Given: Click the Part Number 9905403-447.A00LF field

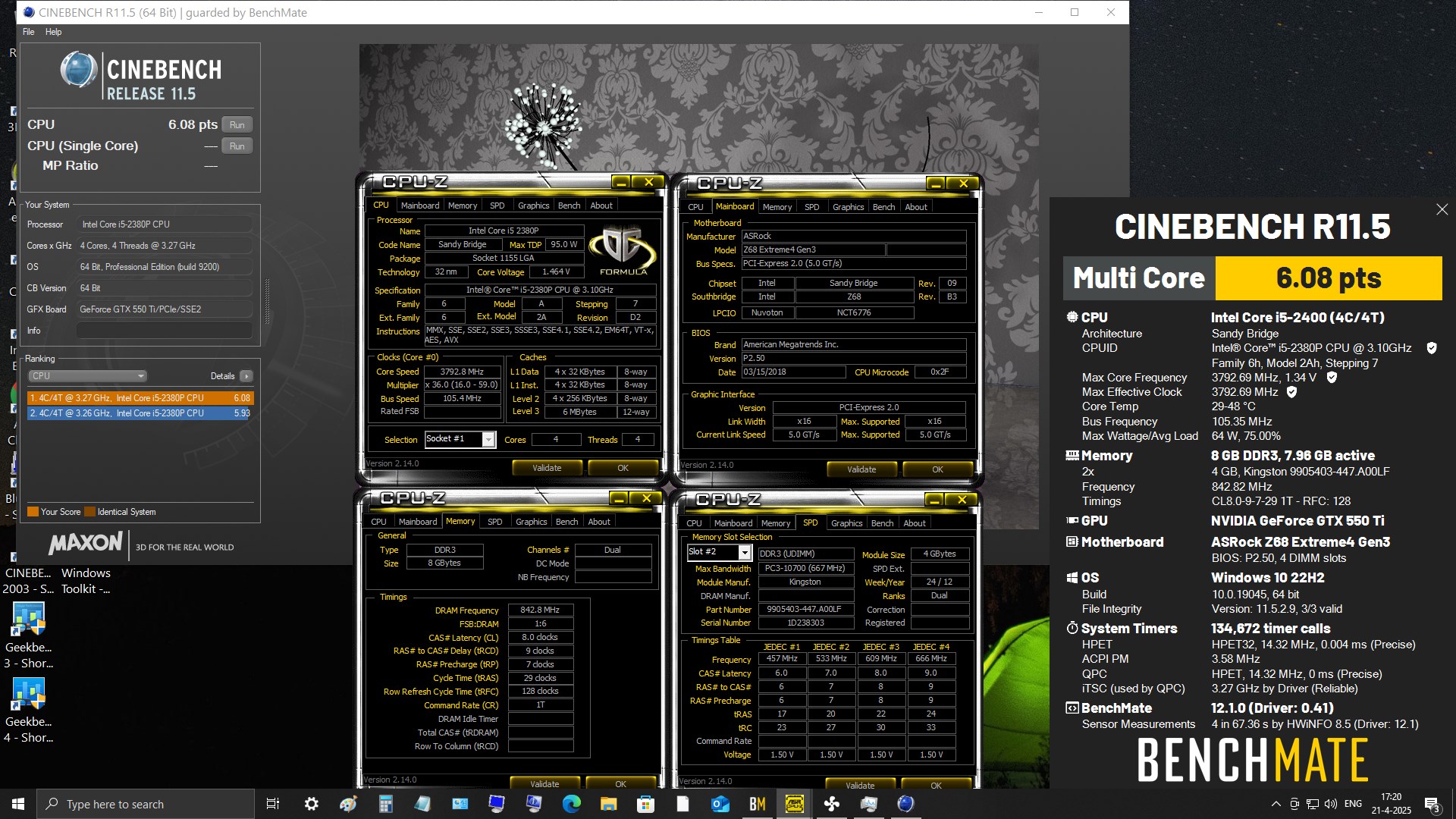Looking at the screenshot, I should click(x=805, y=609).
